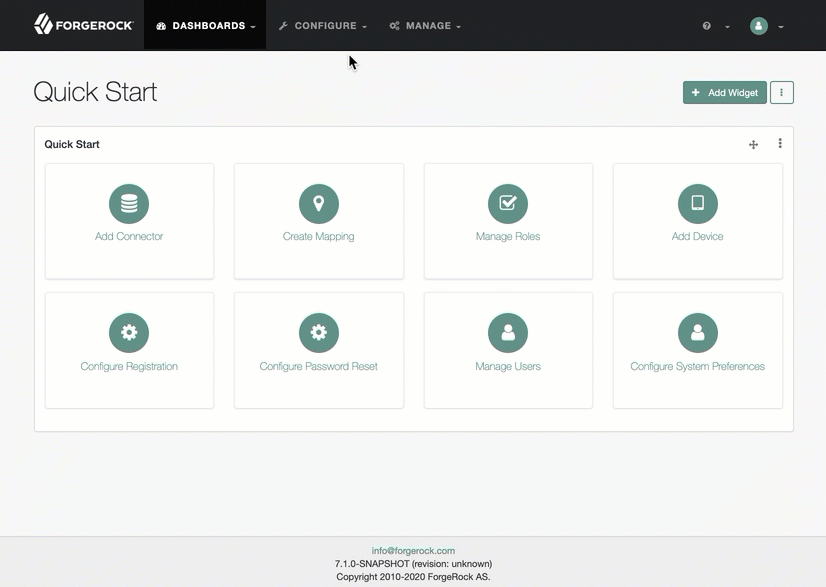Click the Configure Password Reset gear icon

click(x=318, y=333)
